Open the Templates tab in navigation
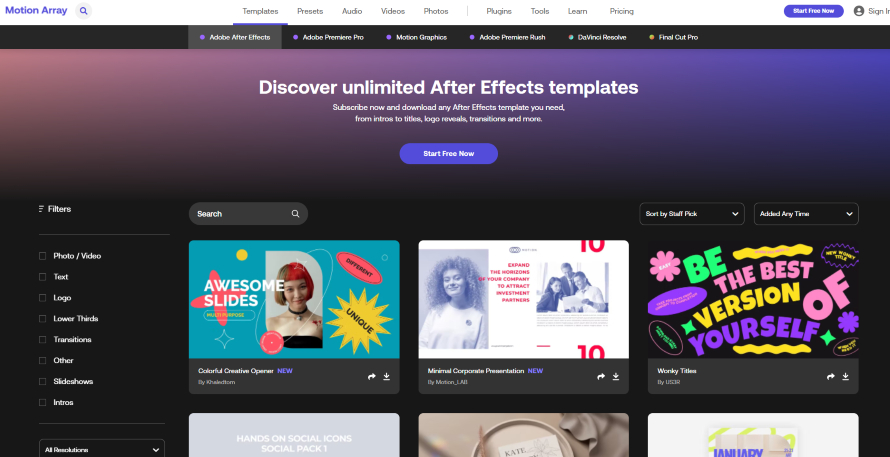Image resolution: width=890 pixels, height=457 pixels. tap(260, 11)
